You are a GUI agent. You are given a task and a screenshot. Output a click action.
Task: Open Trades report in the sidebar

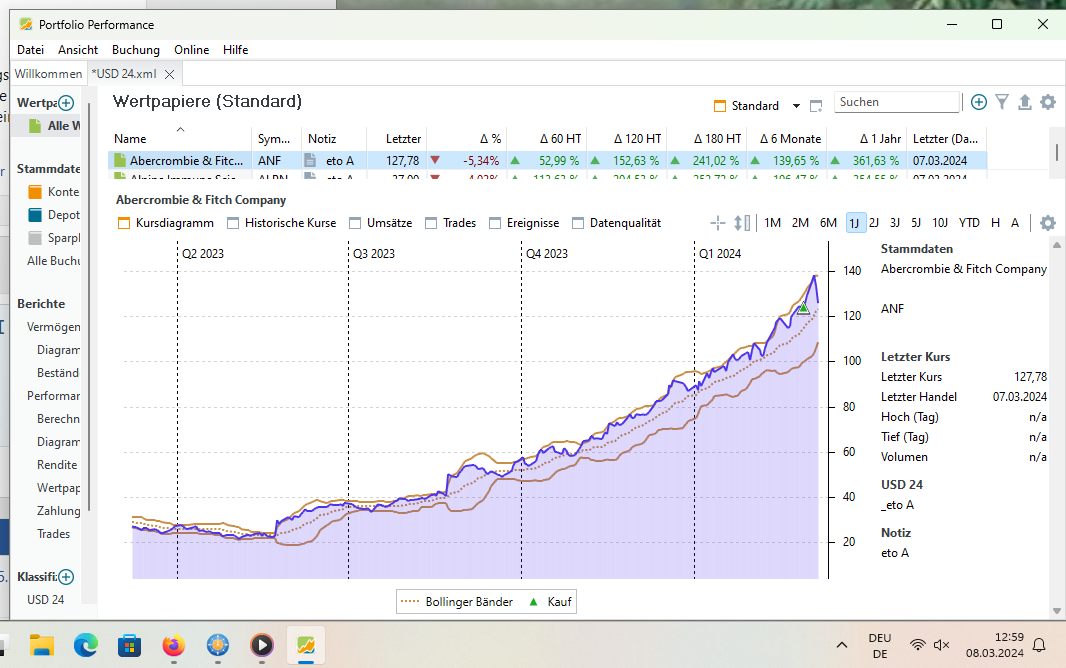[x=53, y=534]
